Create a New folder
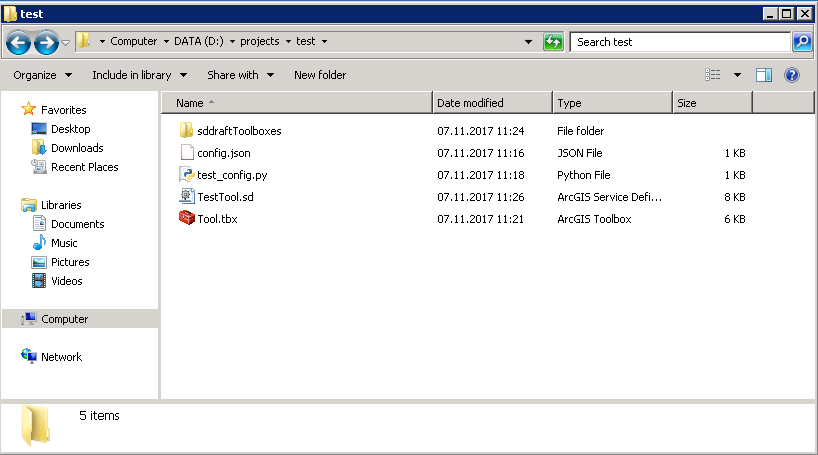The image size is (818, 455). [320, 75]
